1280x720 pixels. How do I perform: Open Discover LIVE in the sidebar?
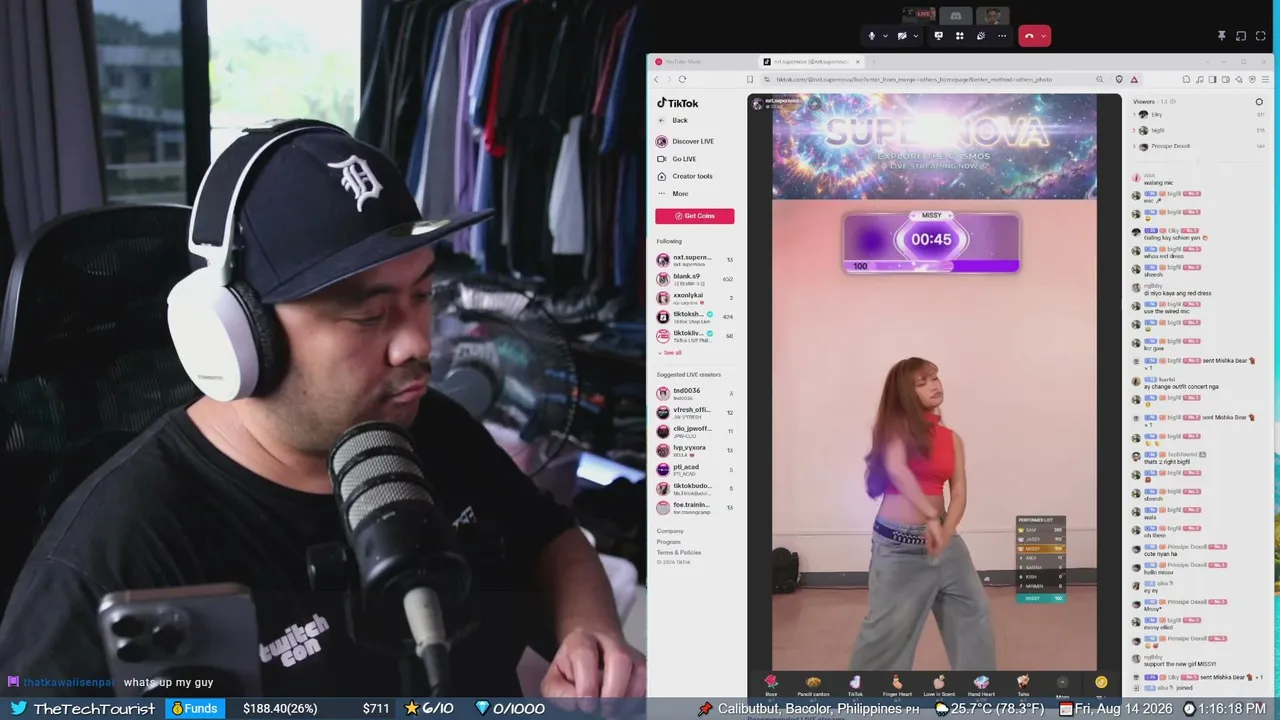coord(685,141)
